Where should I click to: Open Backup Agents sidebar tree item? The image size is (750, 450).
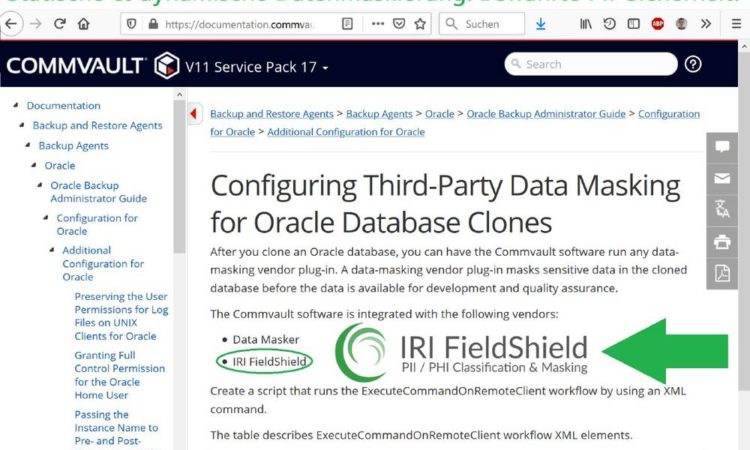pyautogui.click(x=74, y=146)
